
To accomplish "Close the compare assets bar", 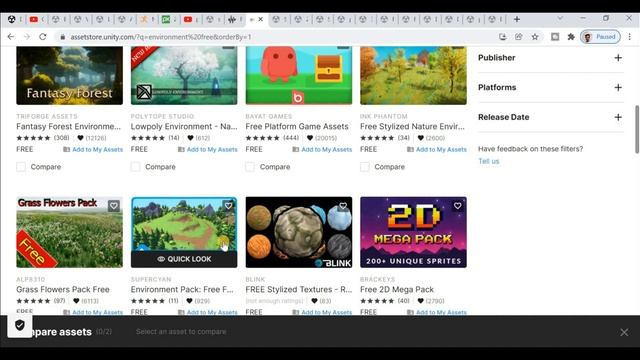I will [624, 332].
